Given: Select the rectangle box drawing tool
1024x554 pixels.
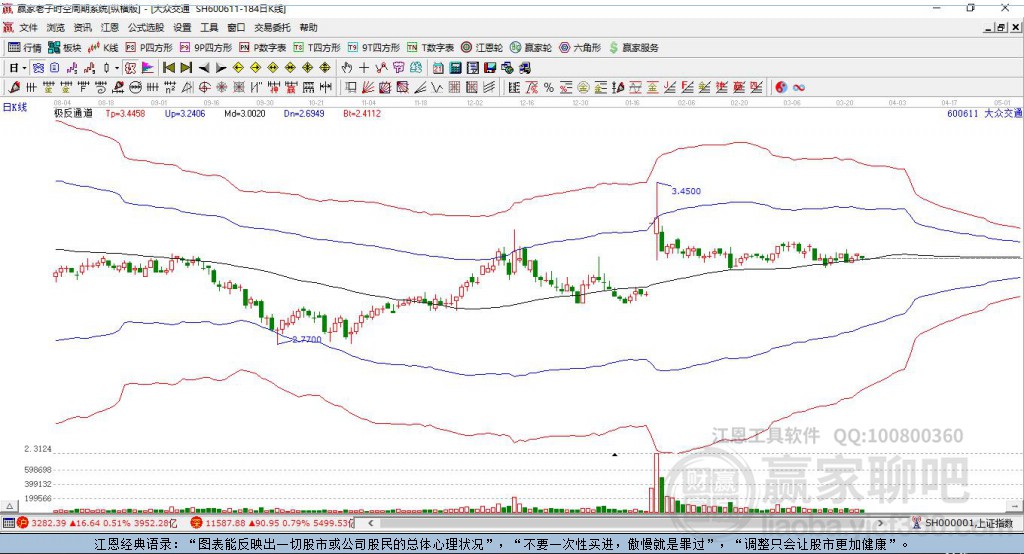Looking at the screenshot, I should (351, 87).
